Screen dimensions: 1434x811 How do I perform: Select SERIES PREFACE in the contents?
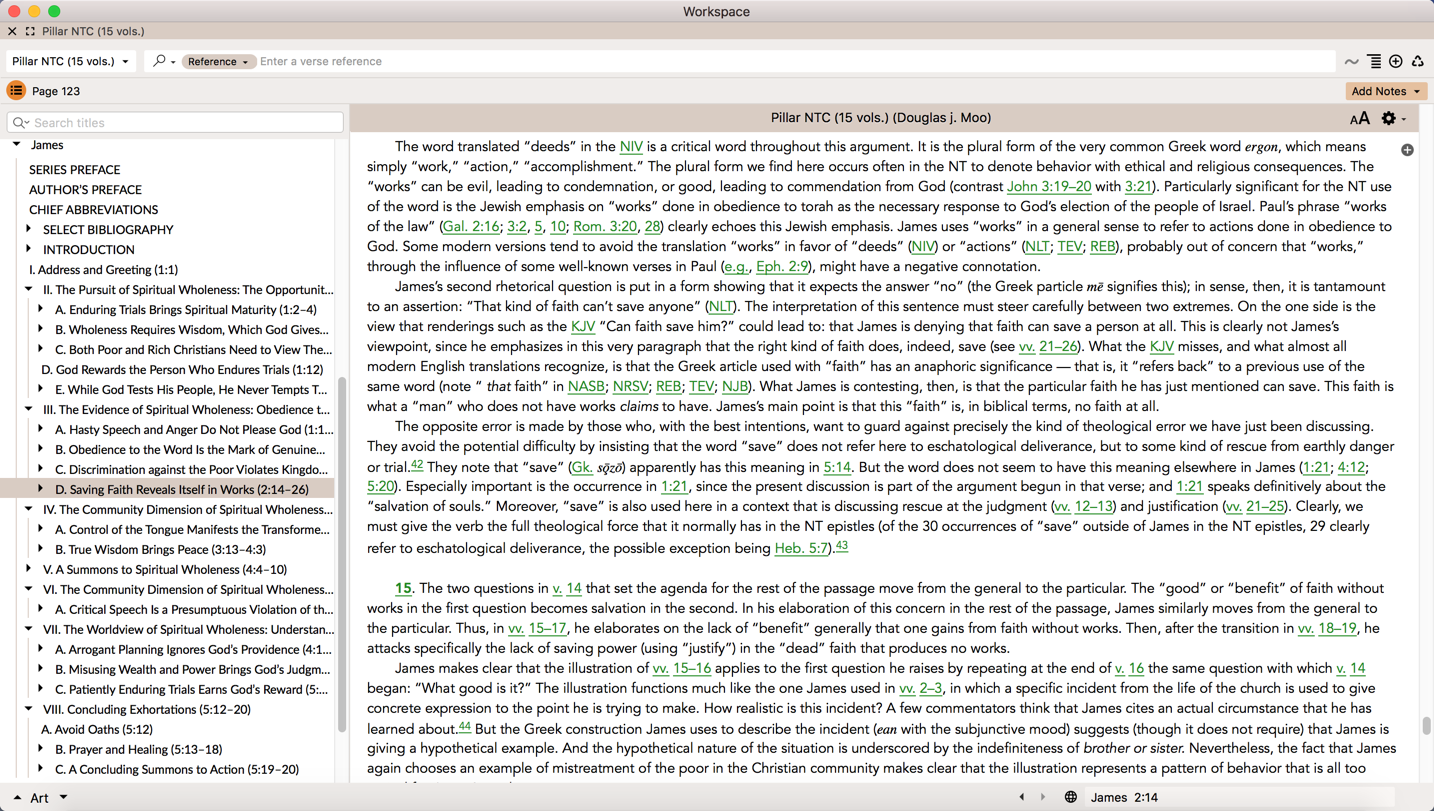click(x=74, y=170)
